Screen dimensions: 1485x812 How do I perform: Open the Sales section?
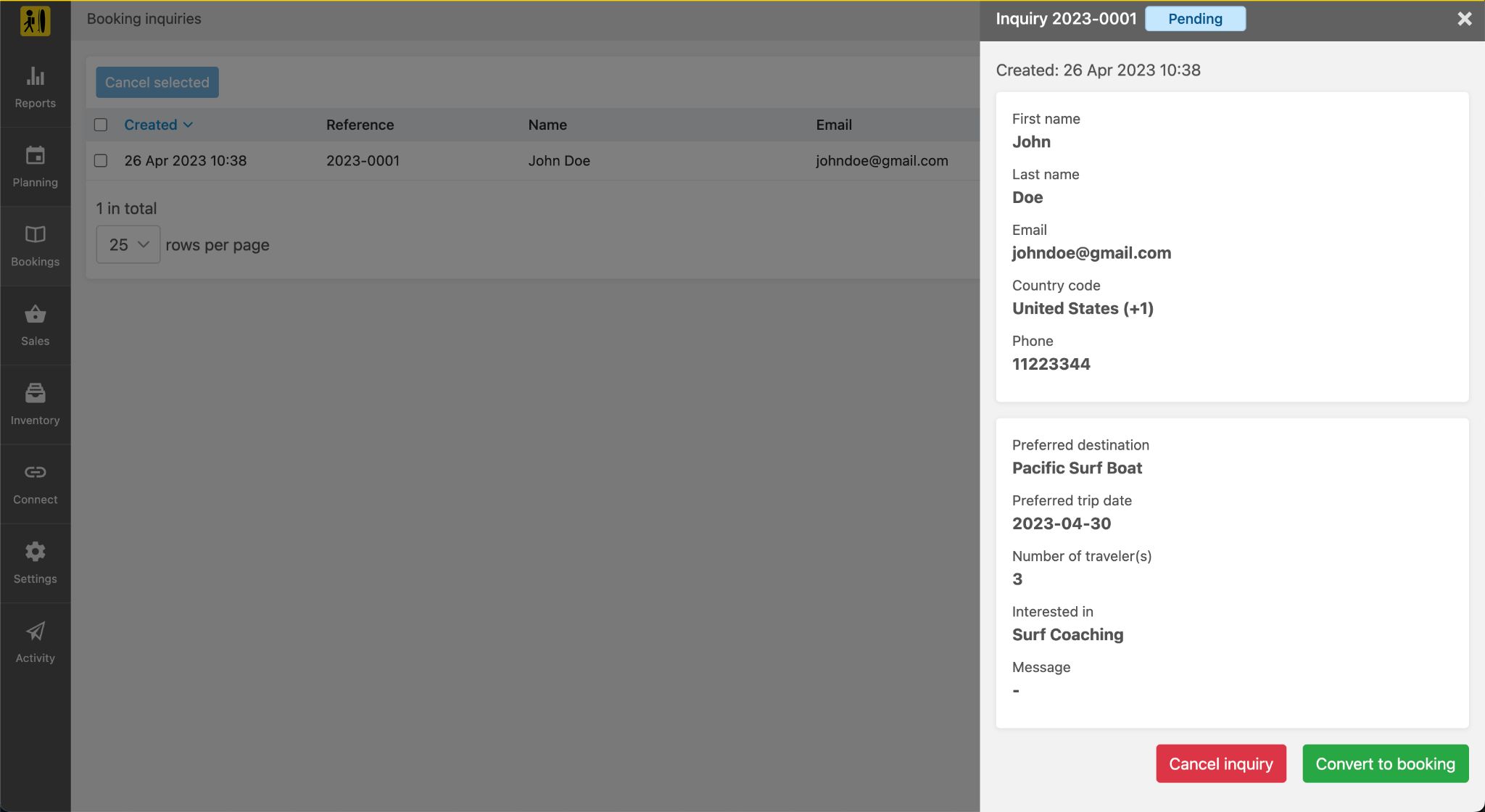[x=35, y=325]
